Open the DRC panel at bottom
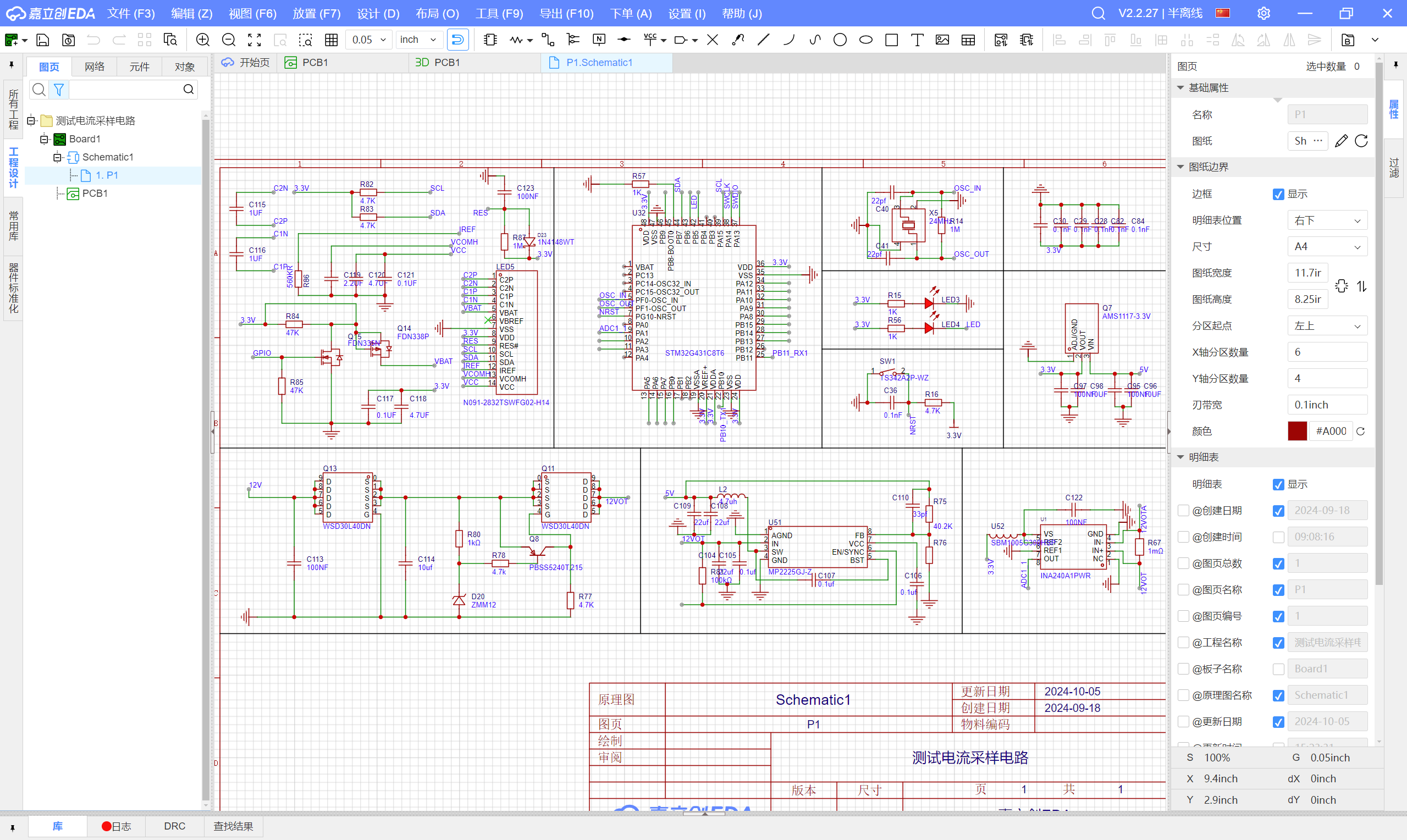 pyautogui.click(x=174, y=826)
